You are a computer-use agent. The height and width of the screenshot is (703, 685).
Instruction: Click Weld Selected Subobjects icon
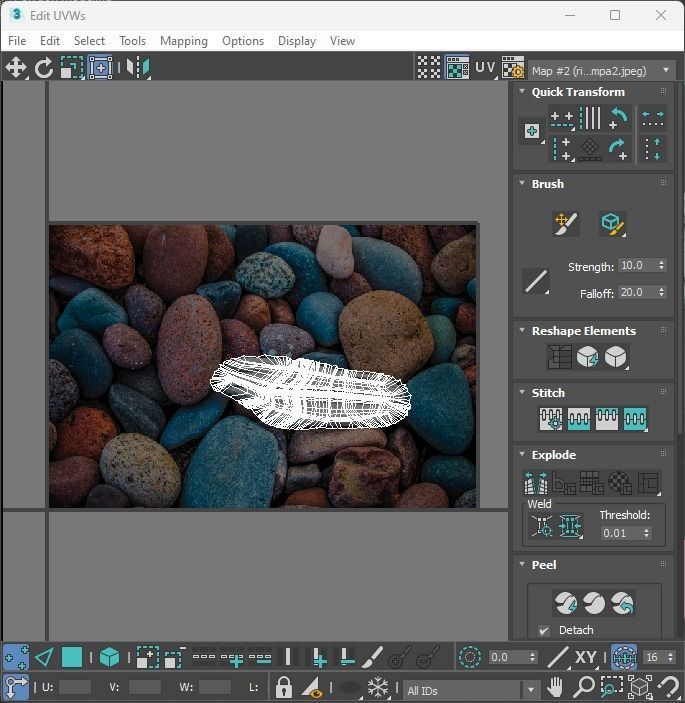pos(570,525)
